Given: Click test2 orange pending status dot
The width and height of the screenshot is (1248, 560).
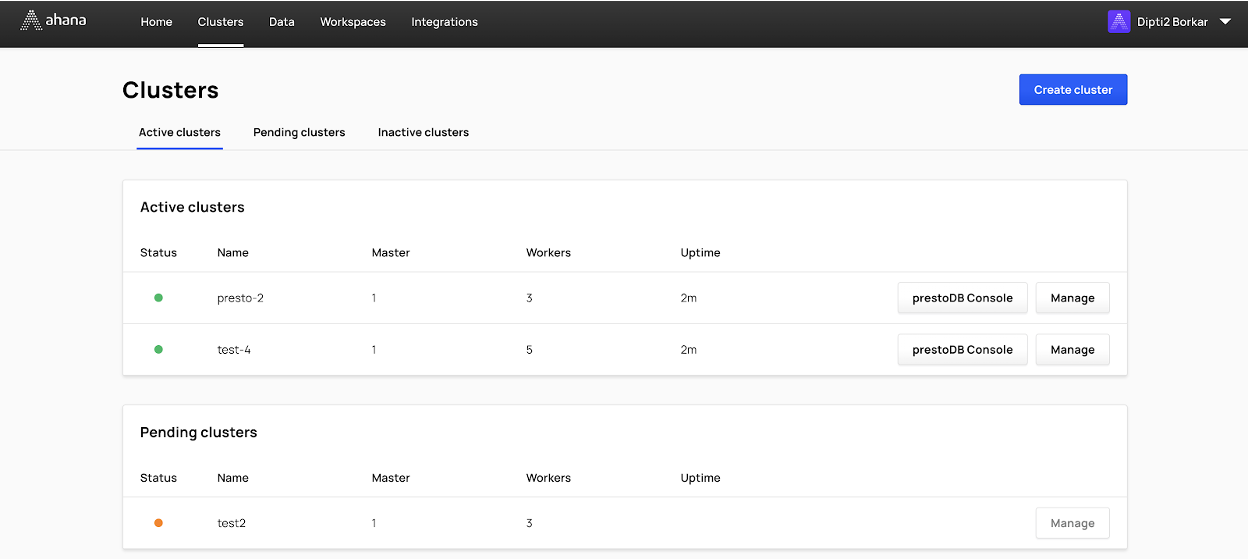Looking at the screenshot, I should click(158, 523).
